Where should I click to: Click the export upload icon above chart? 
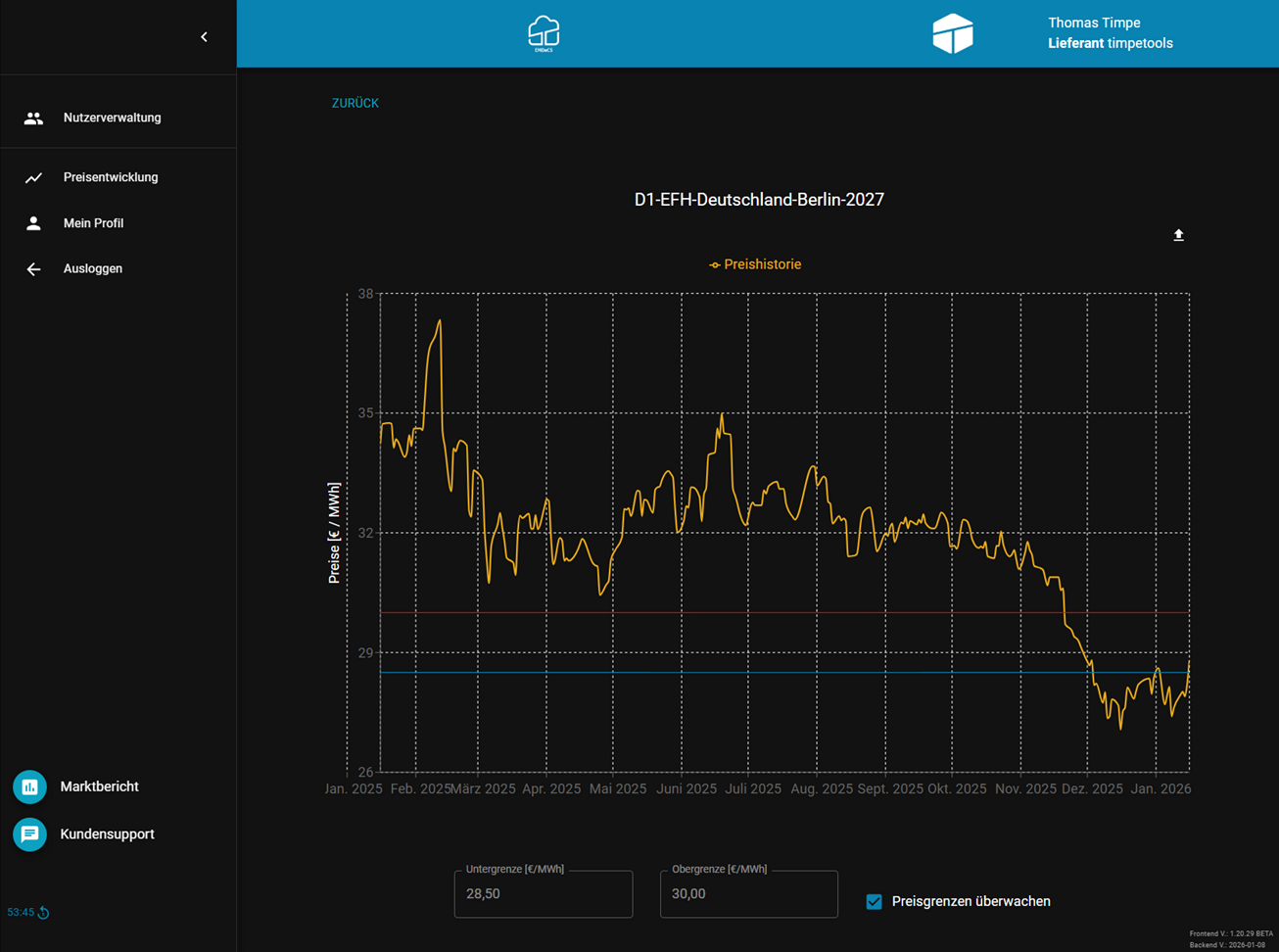pos(1178,235)
